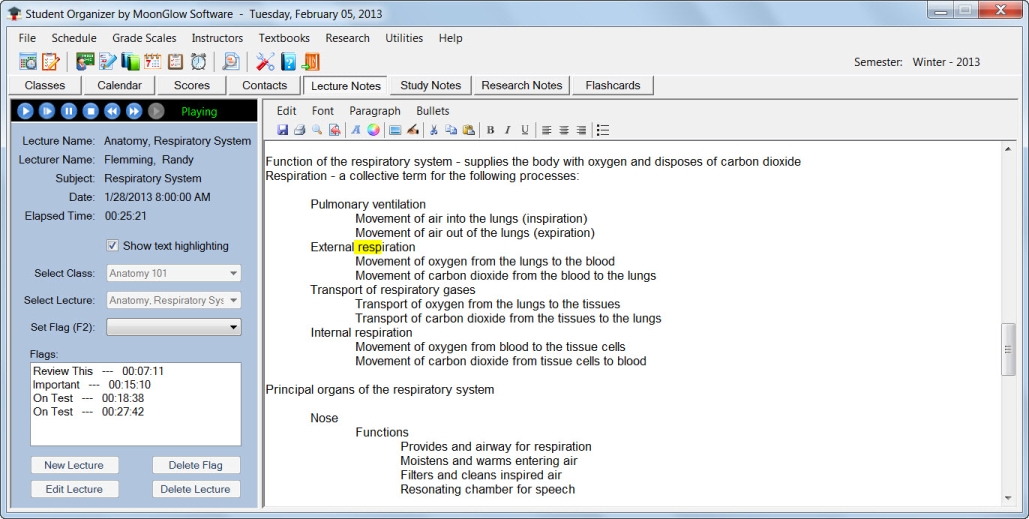Toggle bold formatting
This screenshot has height=519, width=1029.
(x=490, y=130)
